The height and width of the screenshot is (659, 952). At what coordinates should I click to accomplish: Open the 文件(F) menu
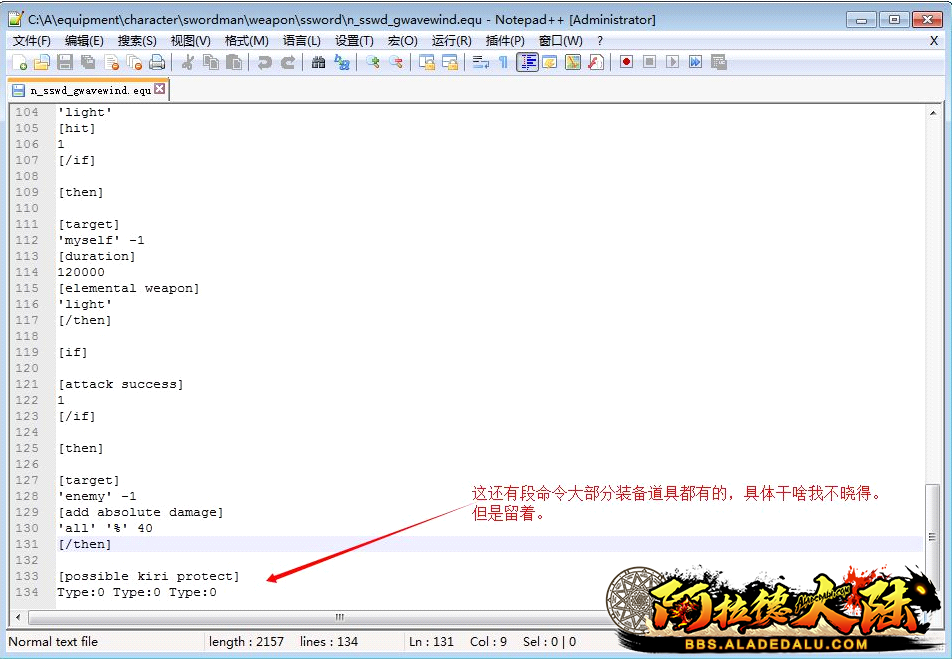(x=31, y=41)
